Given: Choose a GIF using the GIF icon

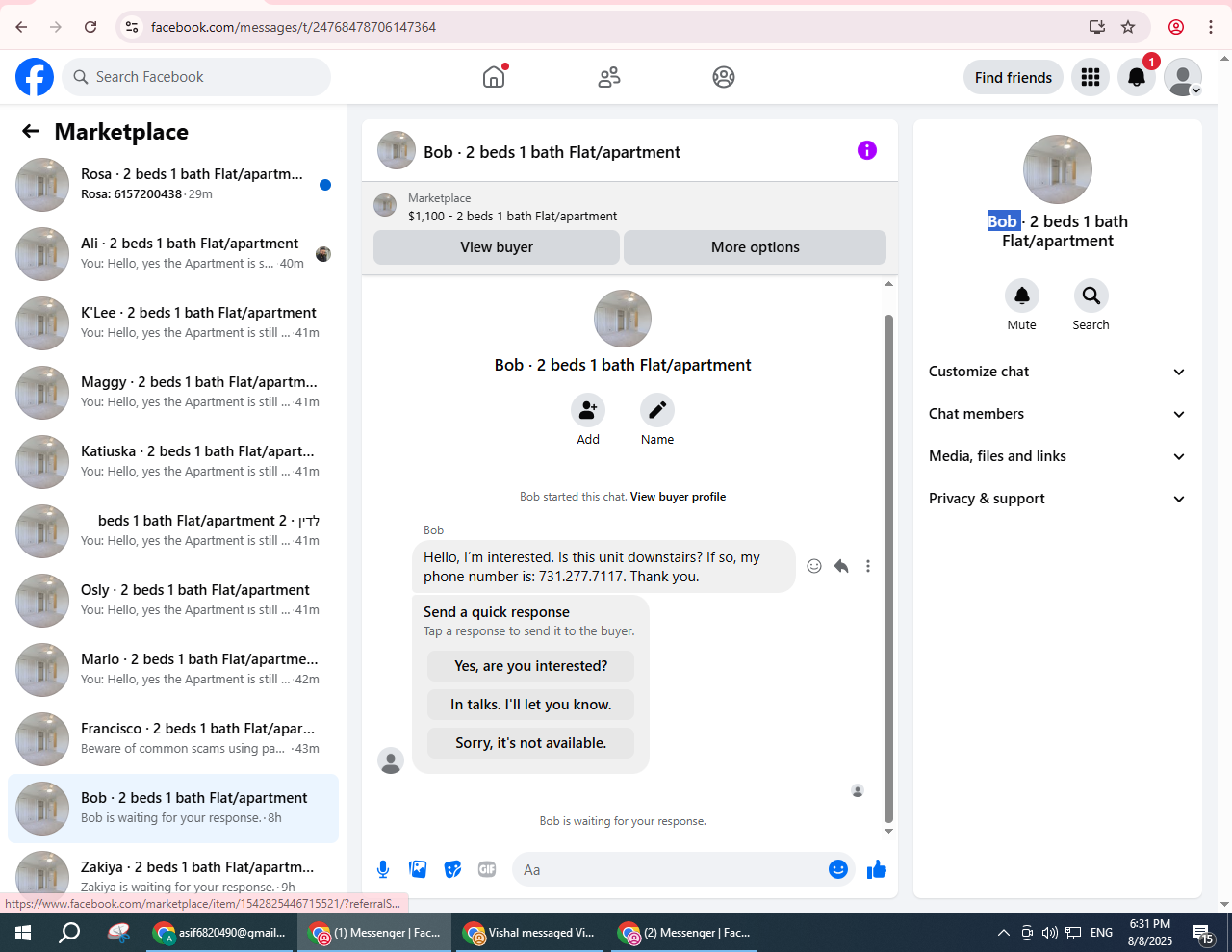Looking at the screenshot, I should (487, 870).
